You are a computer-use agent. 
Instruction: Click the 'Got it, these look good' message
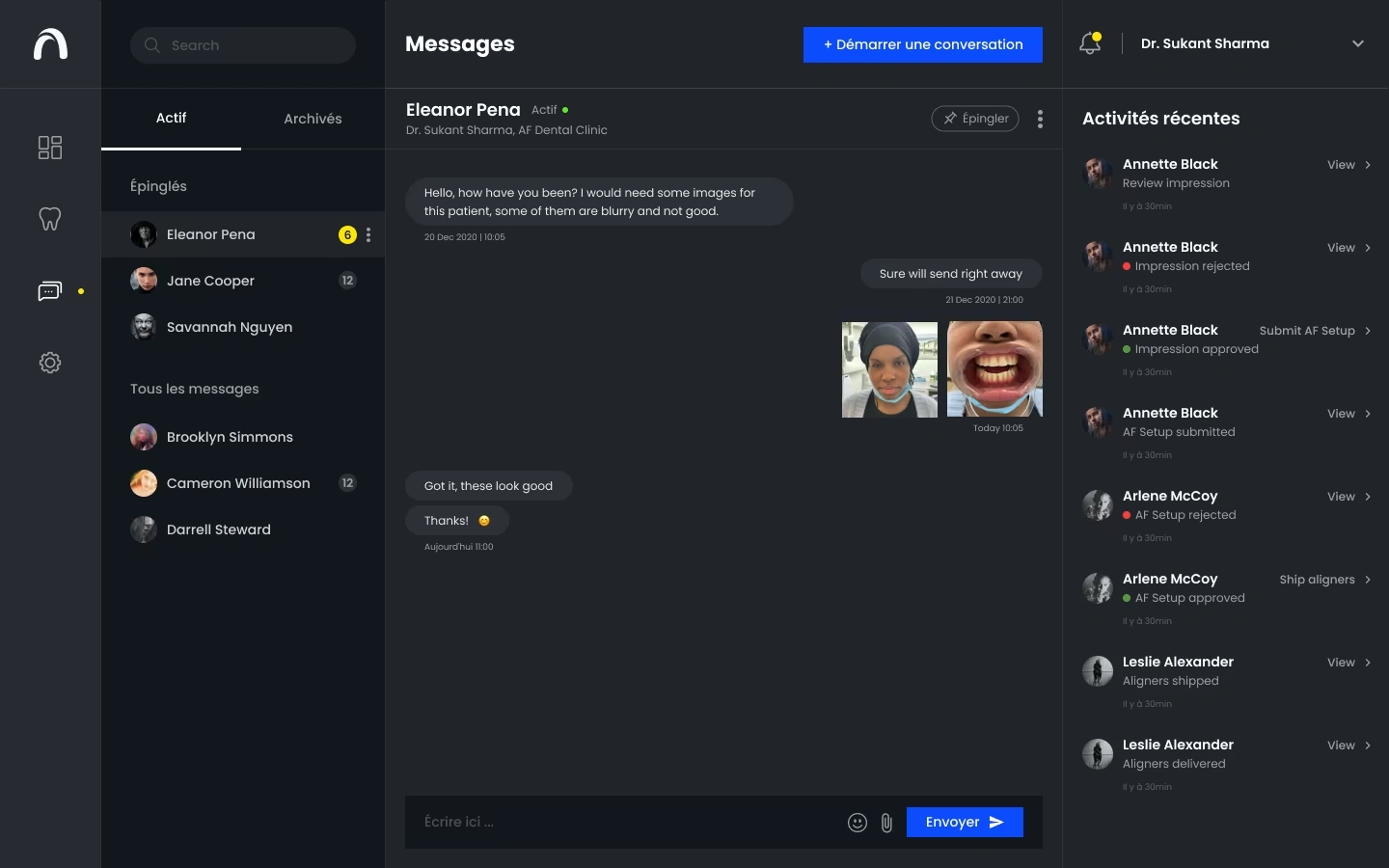pos(488,486)
